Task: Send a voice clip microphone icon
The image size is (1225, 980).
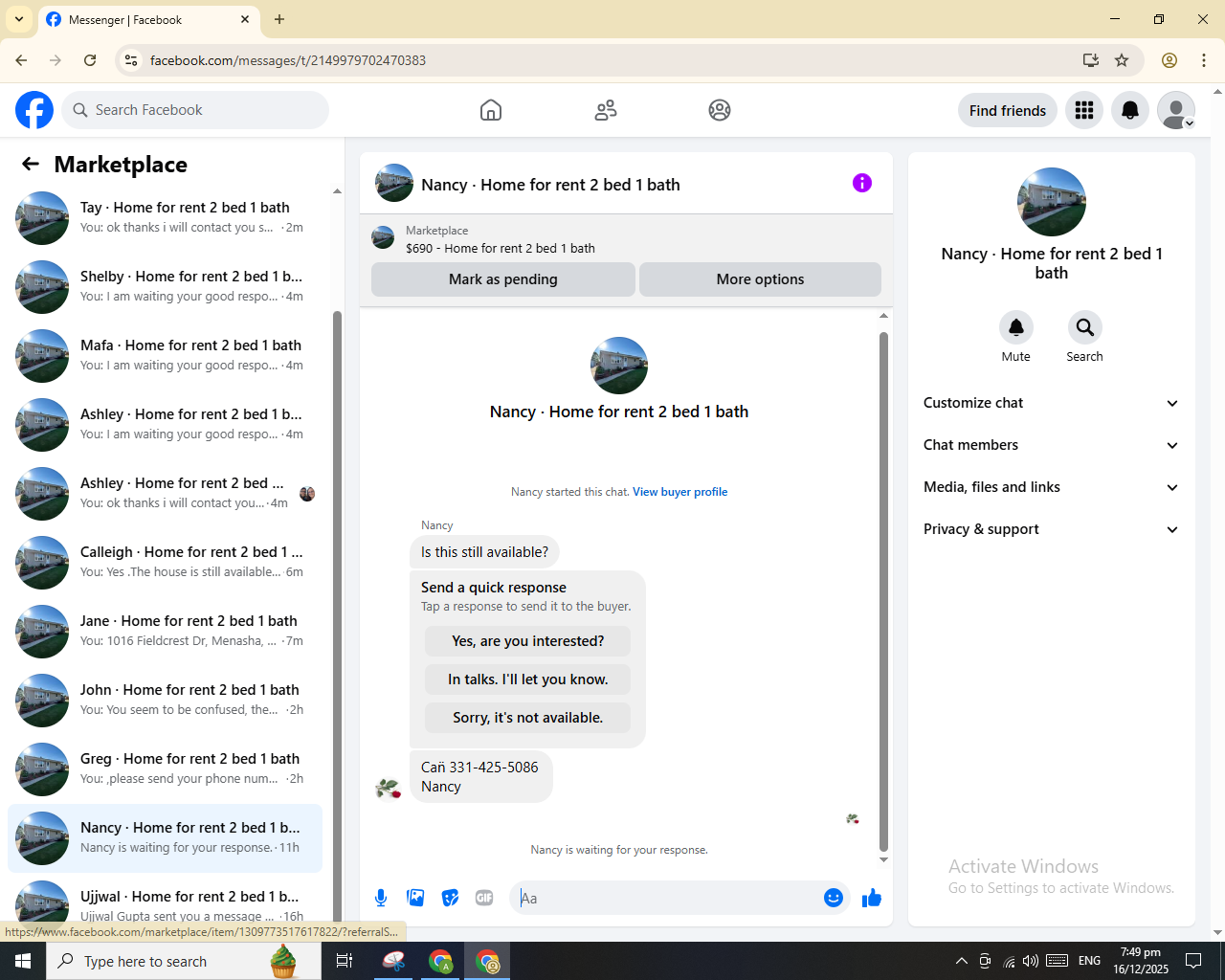Action: [381, 898]
